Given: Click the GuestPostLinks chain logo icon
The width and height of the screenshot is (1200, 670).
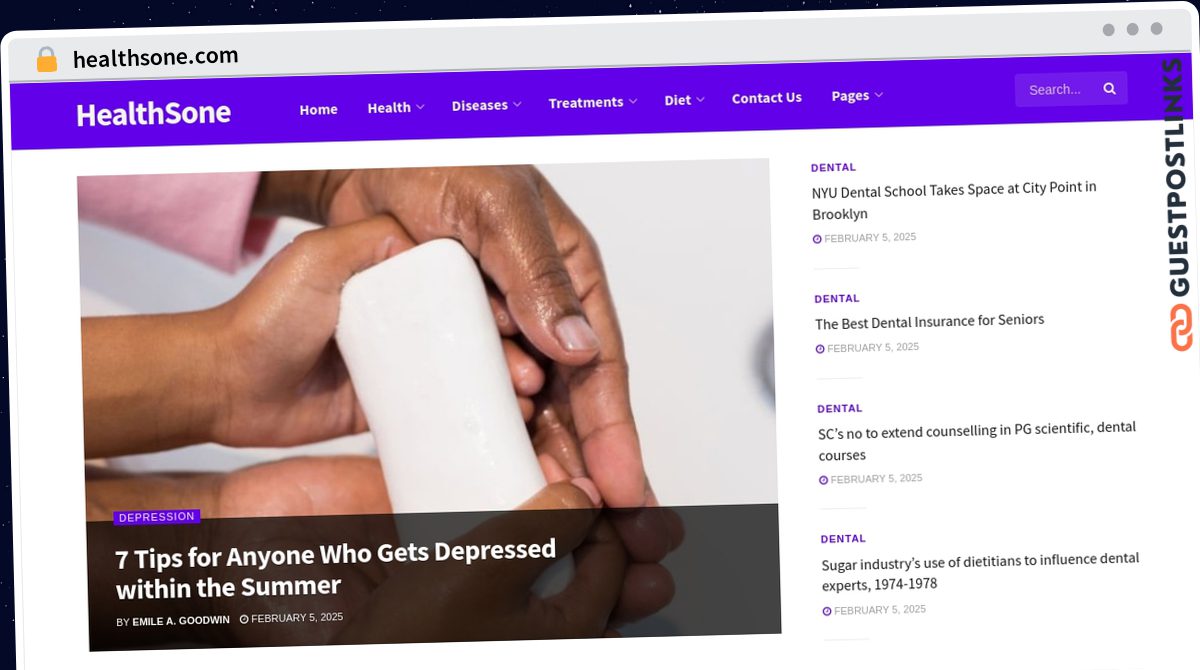Looking at the screenshot, I should [x=1182, y=328].
